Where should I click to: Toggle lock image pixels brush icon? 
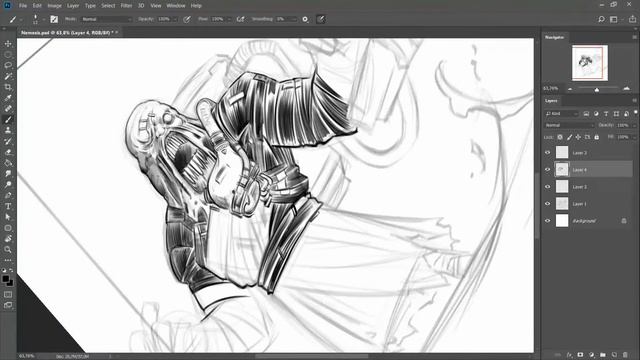[569, 137]
